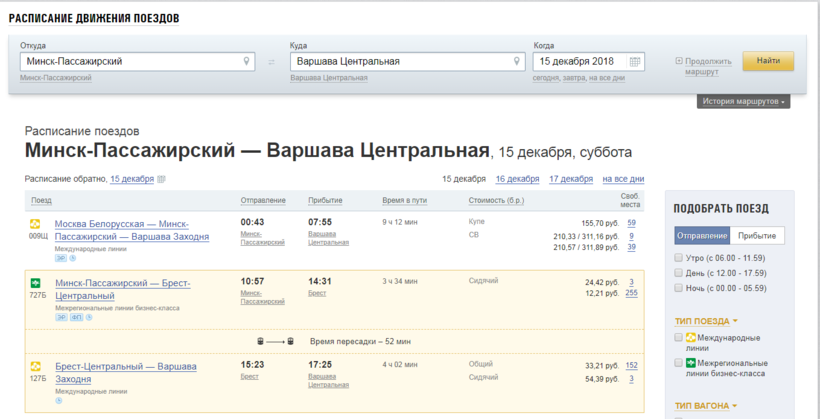Click calendar icon next to Расписание обратно
This screenshot has height=419, width=820.
pos(162,179)
